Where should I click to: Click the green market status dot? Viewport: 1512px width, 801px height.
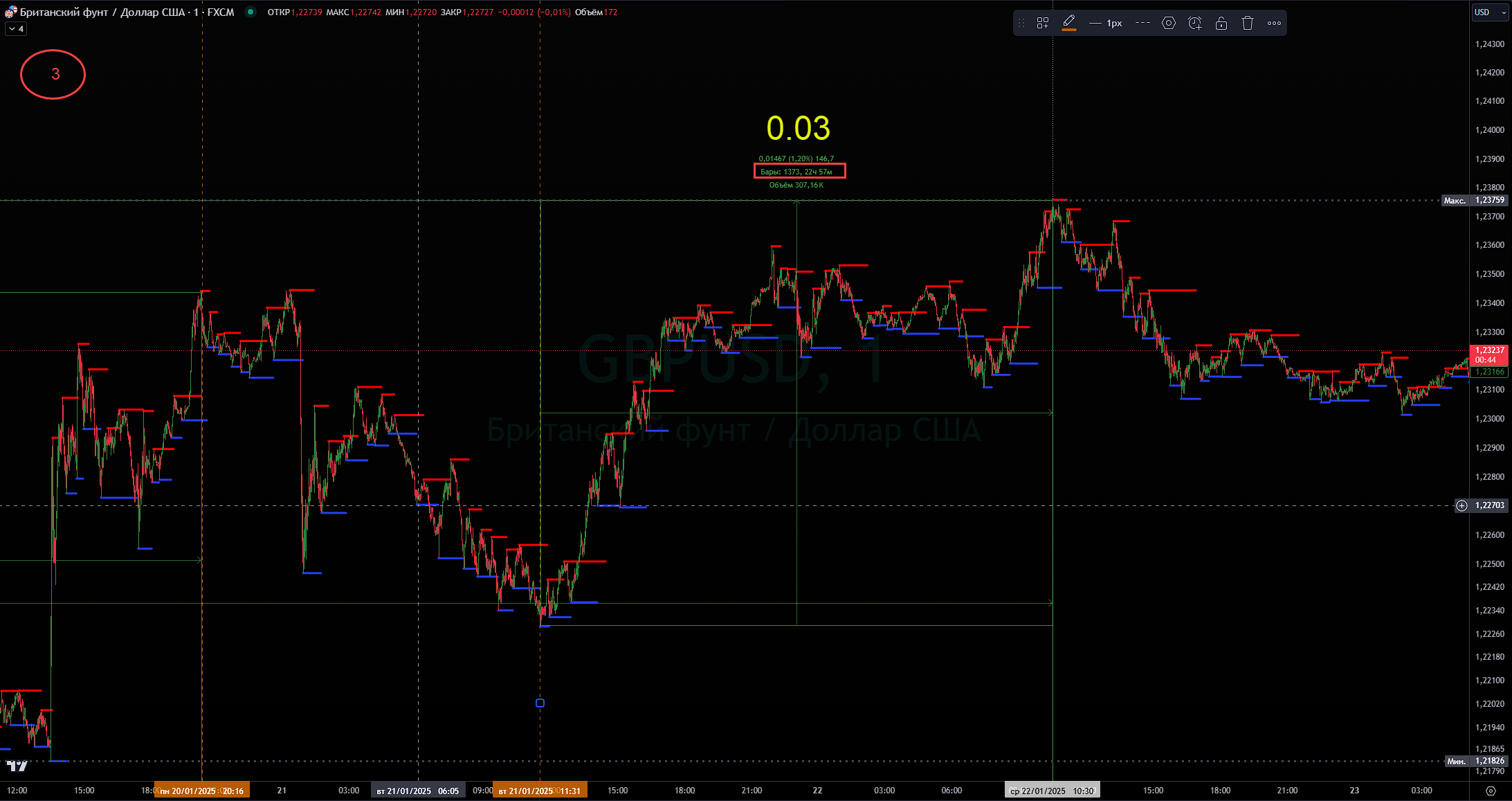[x=251, y=12]
